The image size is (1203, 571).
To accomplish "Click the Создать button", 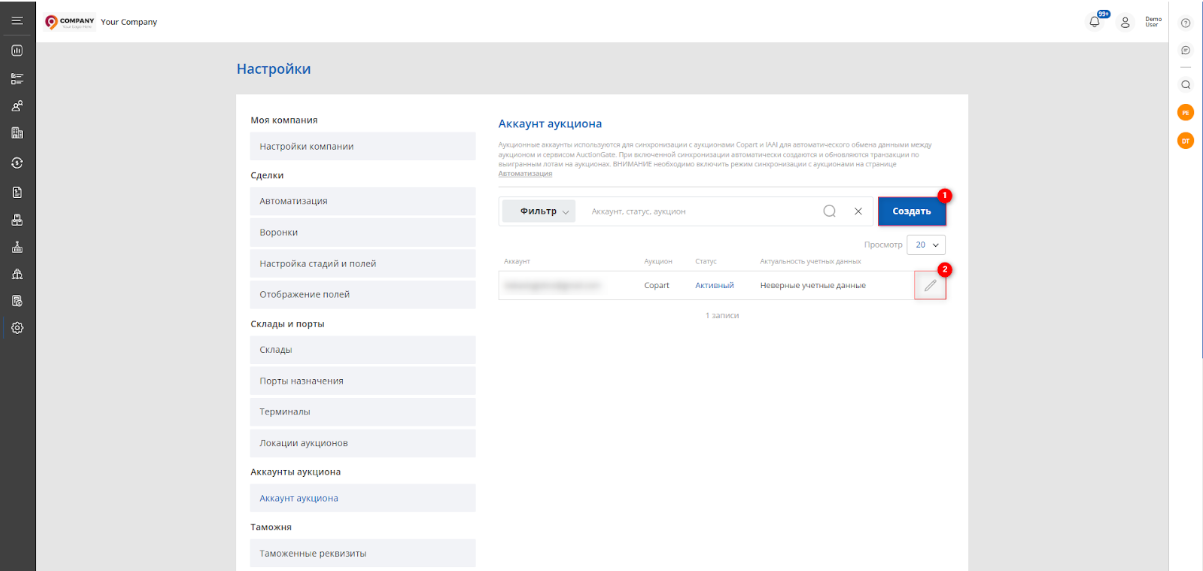I will [911, 211].
